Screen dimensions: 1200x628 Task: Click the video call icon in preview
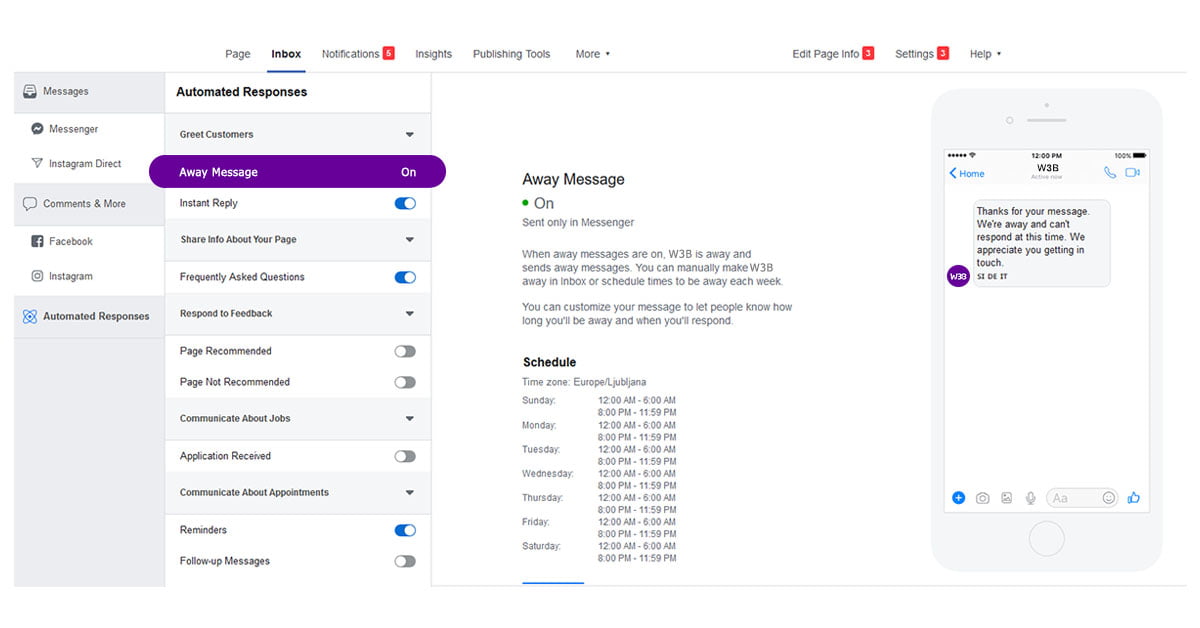[x=1132, y=173]
